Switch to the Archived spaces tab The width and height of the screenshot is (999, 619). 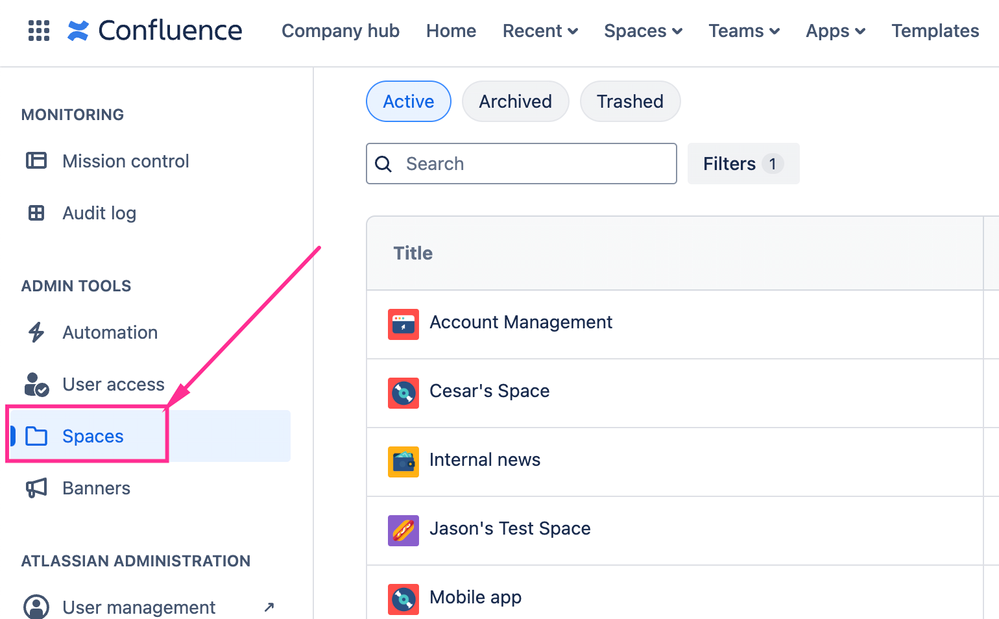515,101
